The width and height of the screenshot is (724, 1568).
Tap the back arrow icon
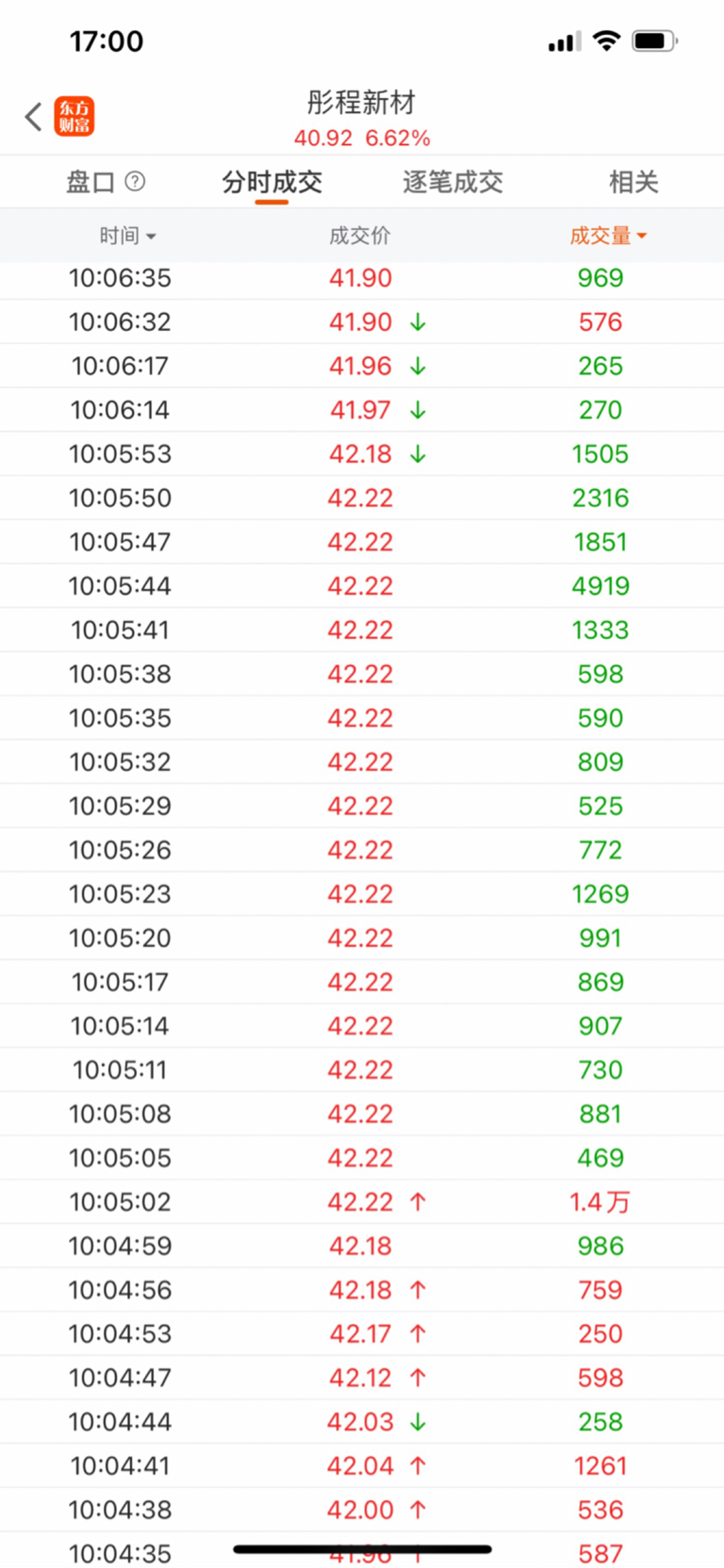33,117
